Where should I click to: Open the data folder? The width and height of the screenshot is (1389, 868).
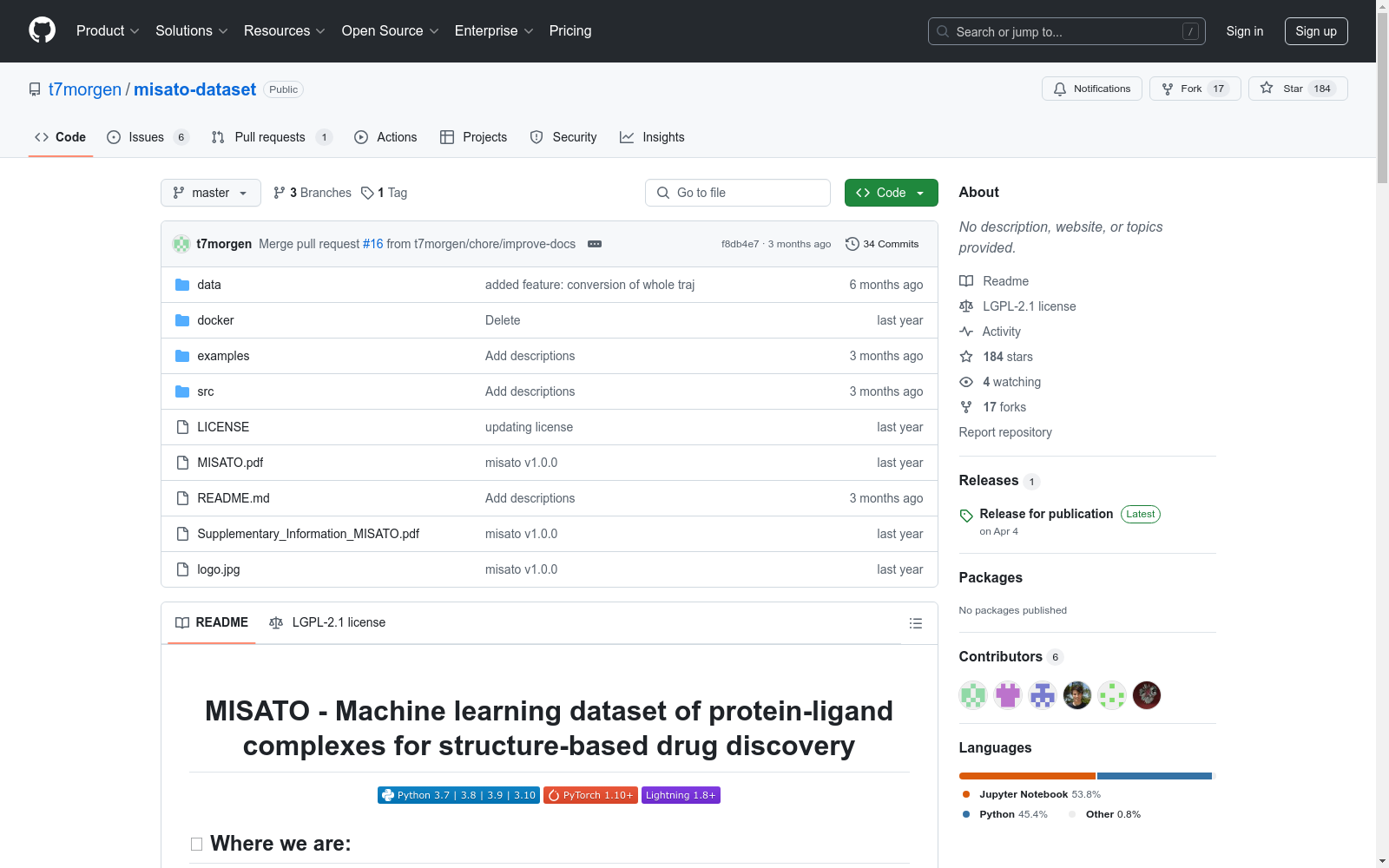[x=208, y=285]
